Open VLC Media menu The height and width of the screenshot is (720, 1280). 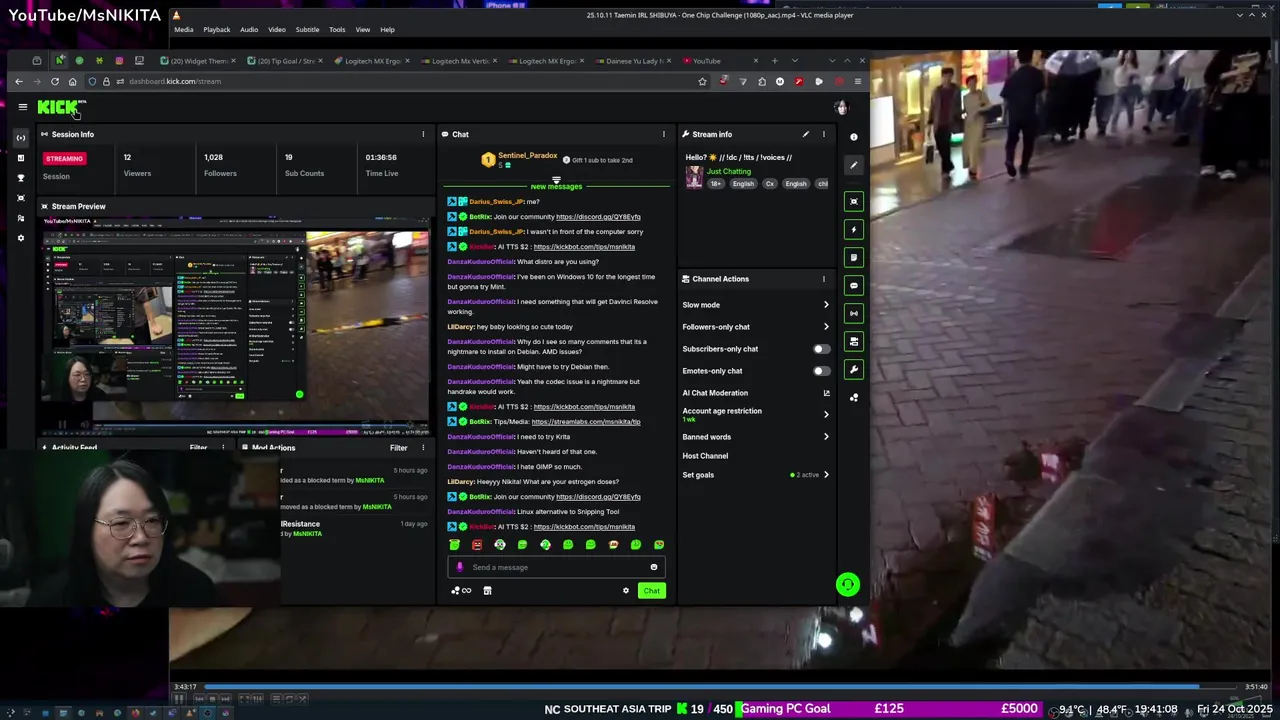(184, 30)
